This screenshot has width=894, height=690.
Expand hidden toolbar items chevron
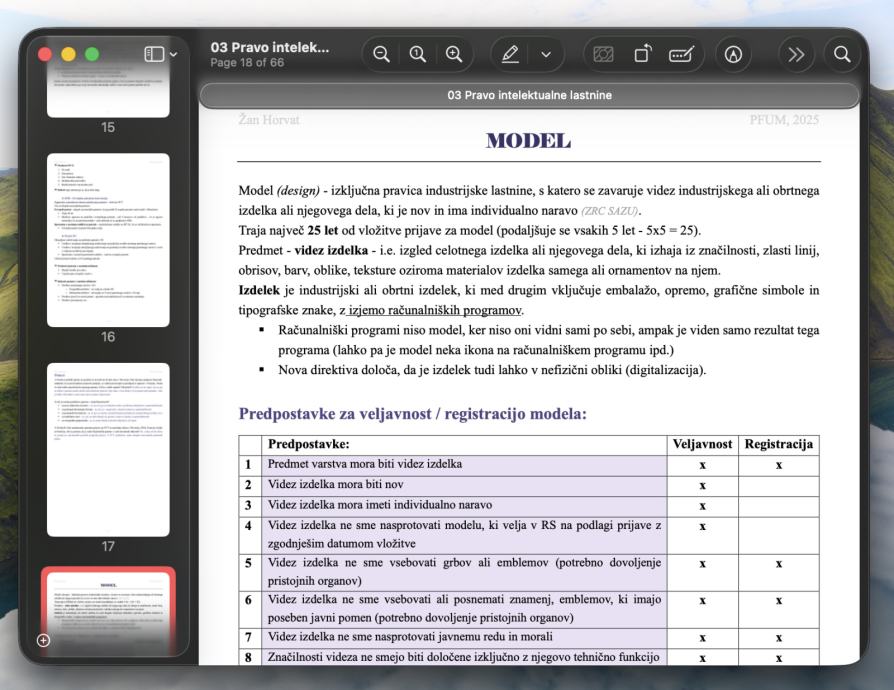796,54
